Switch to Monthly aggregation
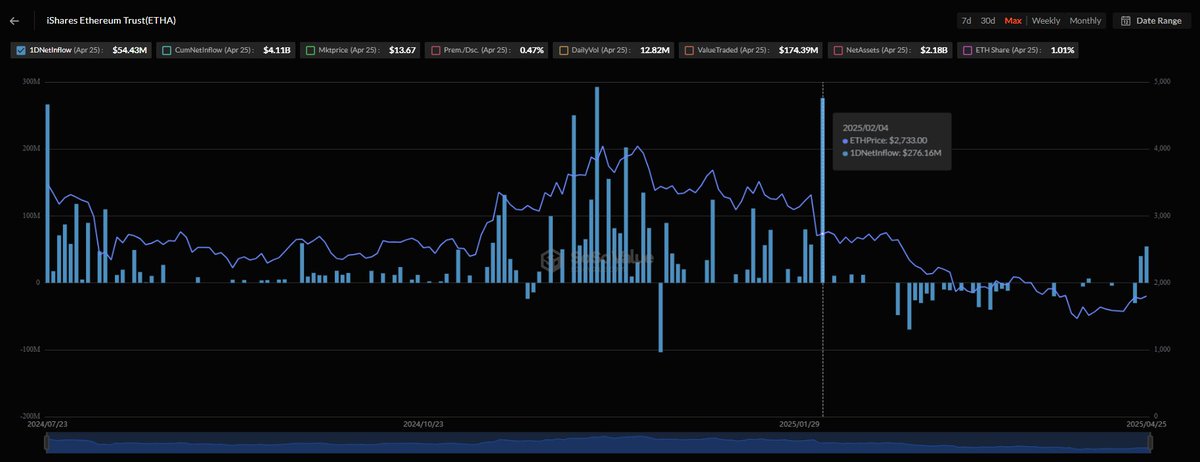Viewport: 1200px width, 462px height. pos(1085,21)
